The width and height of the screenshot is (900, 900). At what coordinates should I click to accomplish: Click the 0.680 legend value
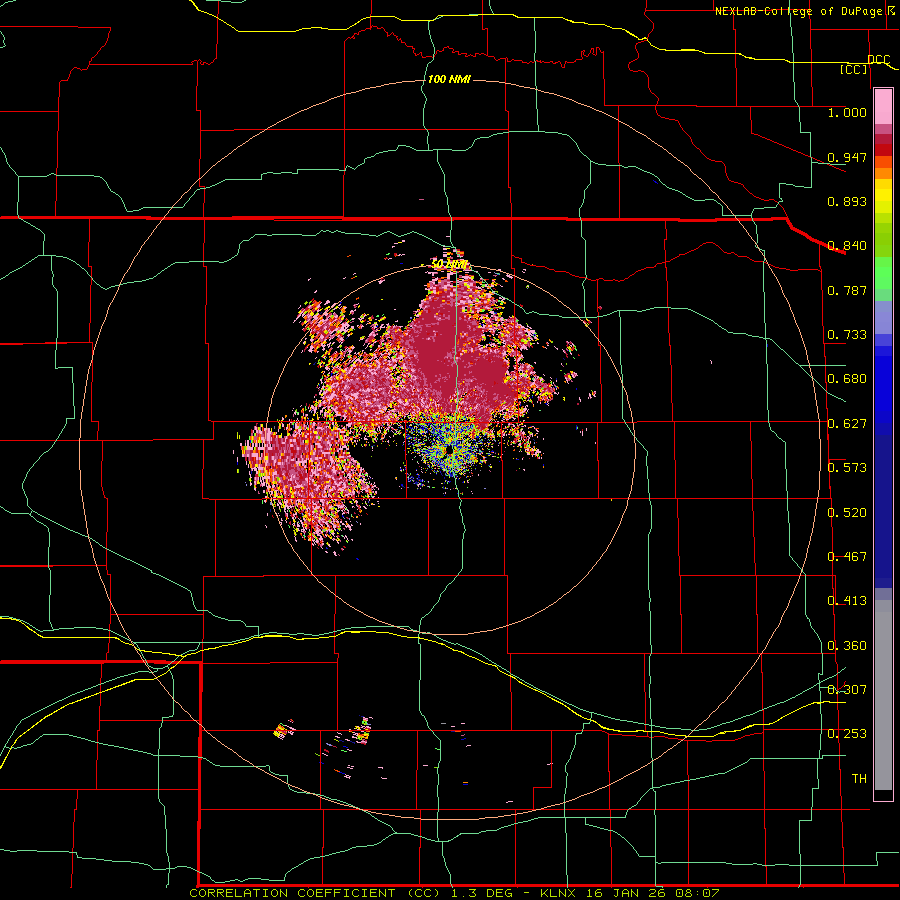tap(847, 379)
